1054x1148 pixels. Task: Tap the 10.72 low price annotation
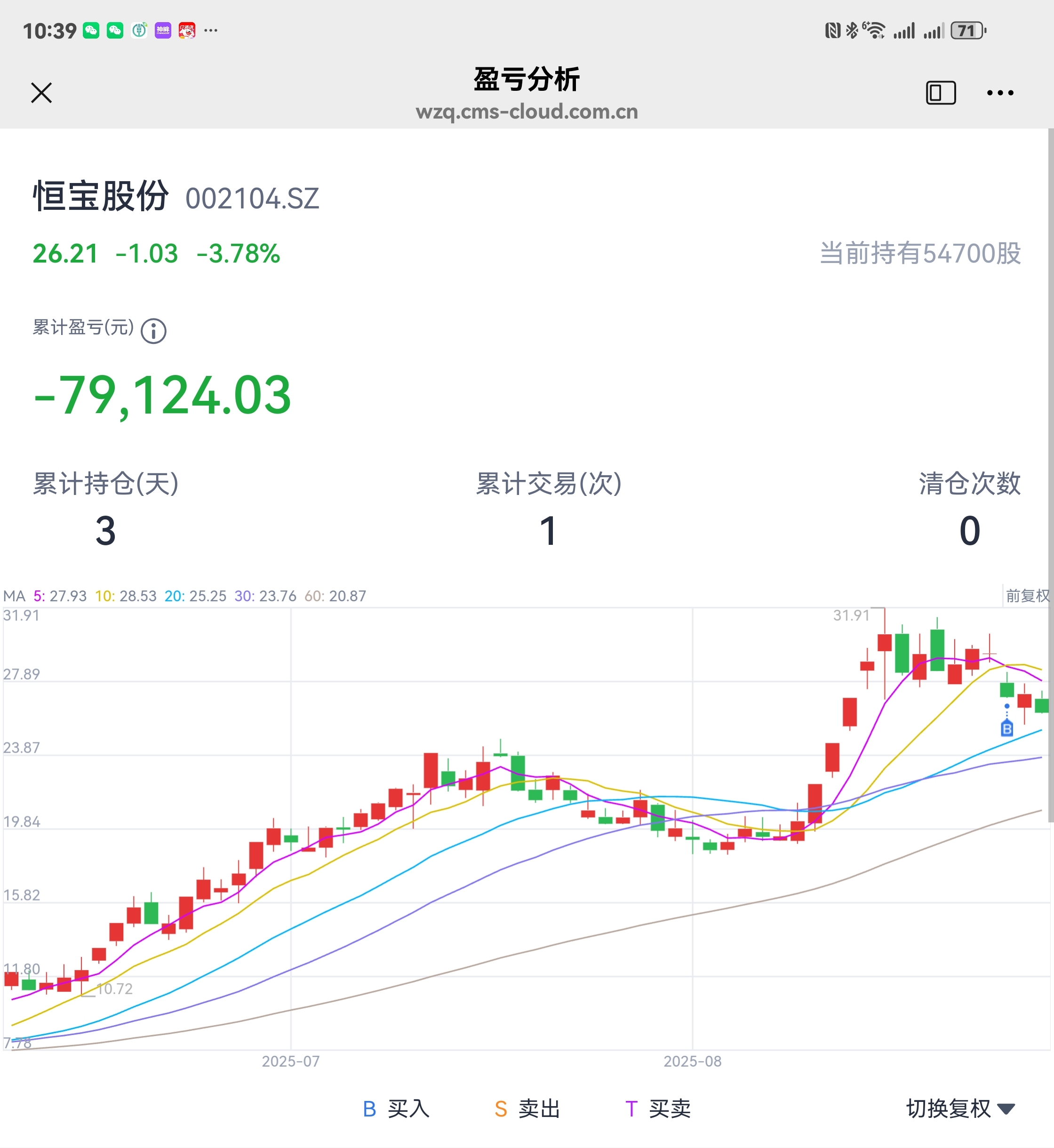pyautogui.click(x=115, y=989)
